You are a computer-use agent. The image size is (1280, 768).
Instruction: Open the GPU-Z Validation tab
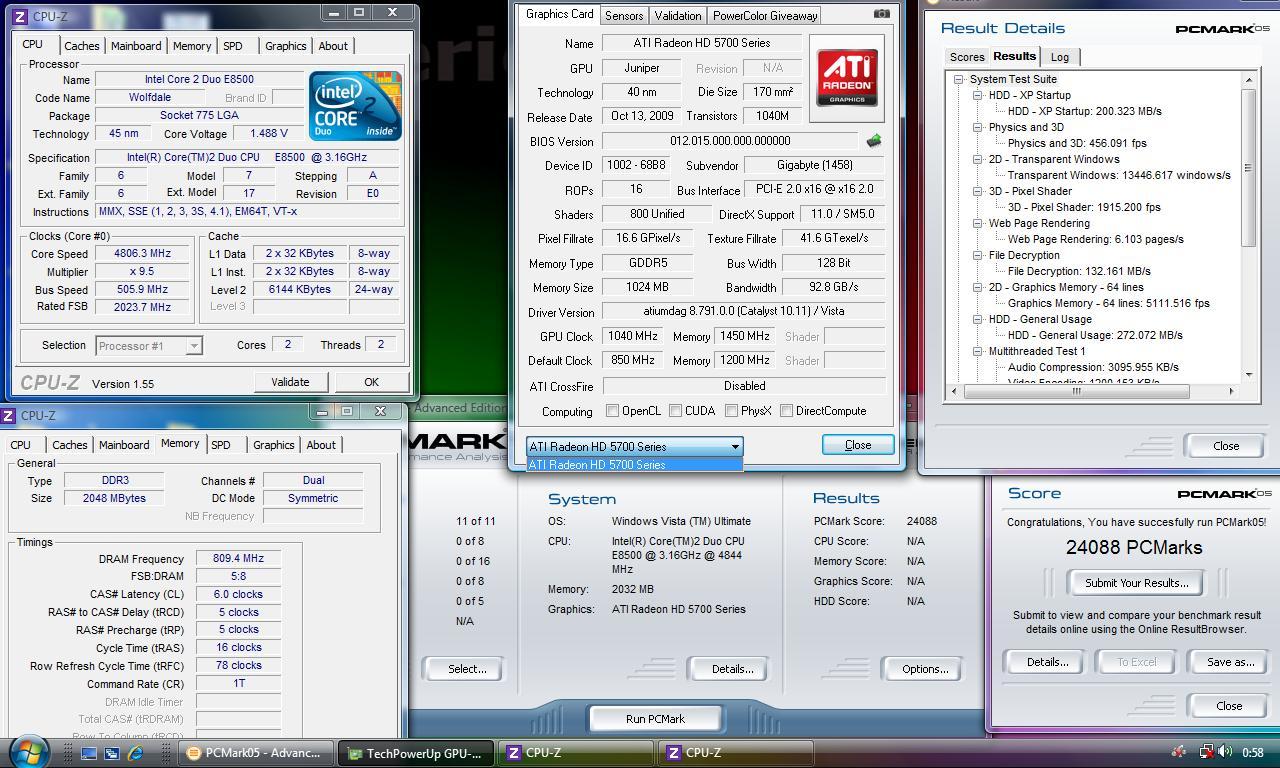click(678, 16)
